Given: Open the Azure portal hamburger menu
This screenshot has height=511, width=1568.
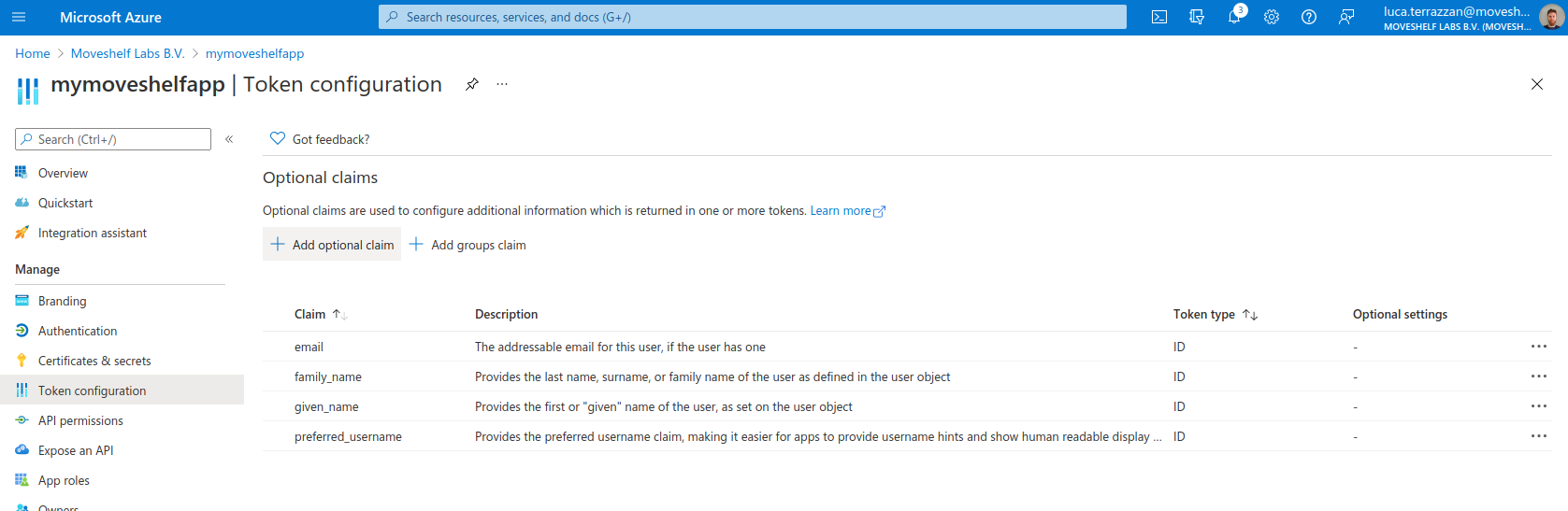Looking at the screenshot, I should click(19, 17).
